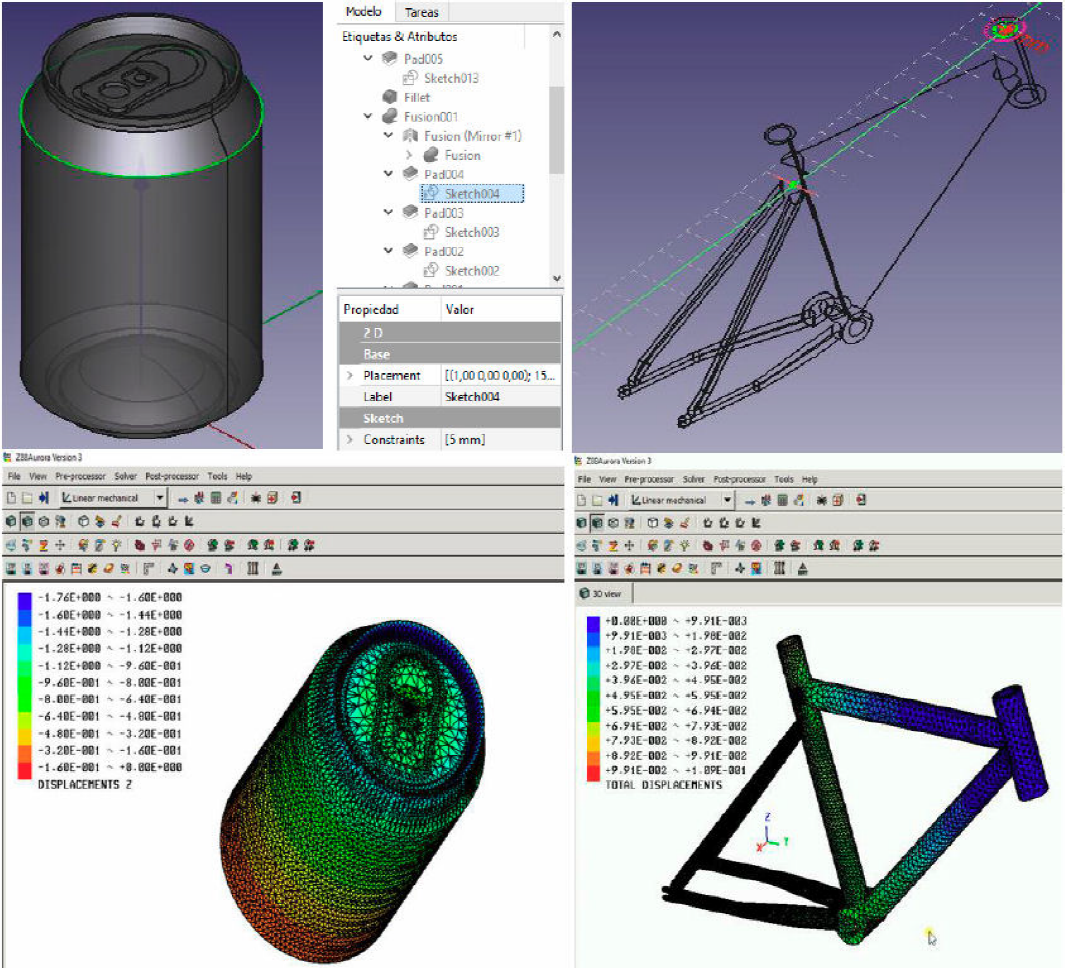Click the Label value field showing Sketch004

[500, 397]
